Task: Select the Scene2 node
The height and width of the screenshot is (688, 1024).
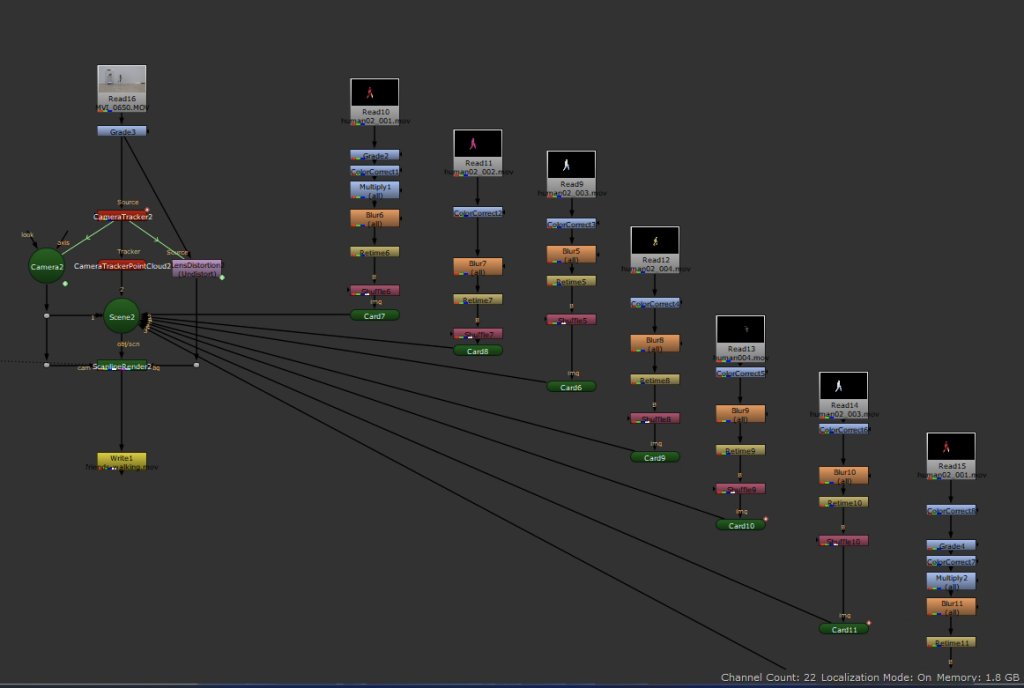Action: point(122,317)
